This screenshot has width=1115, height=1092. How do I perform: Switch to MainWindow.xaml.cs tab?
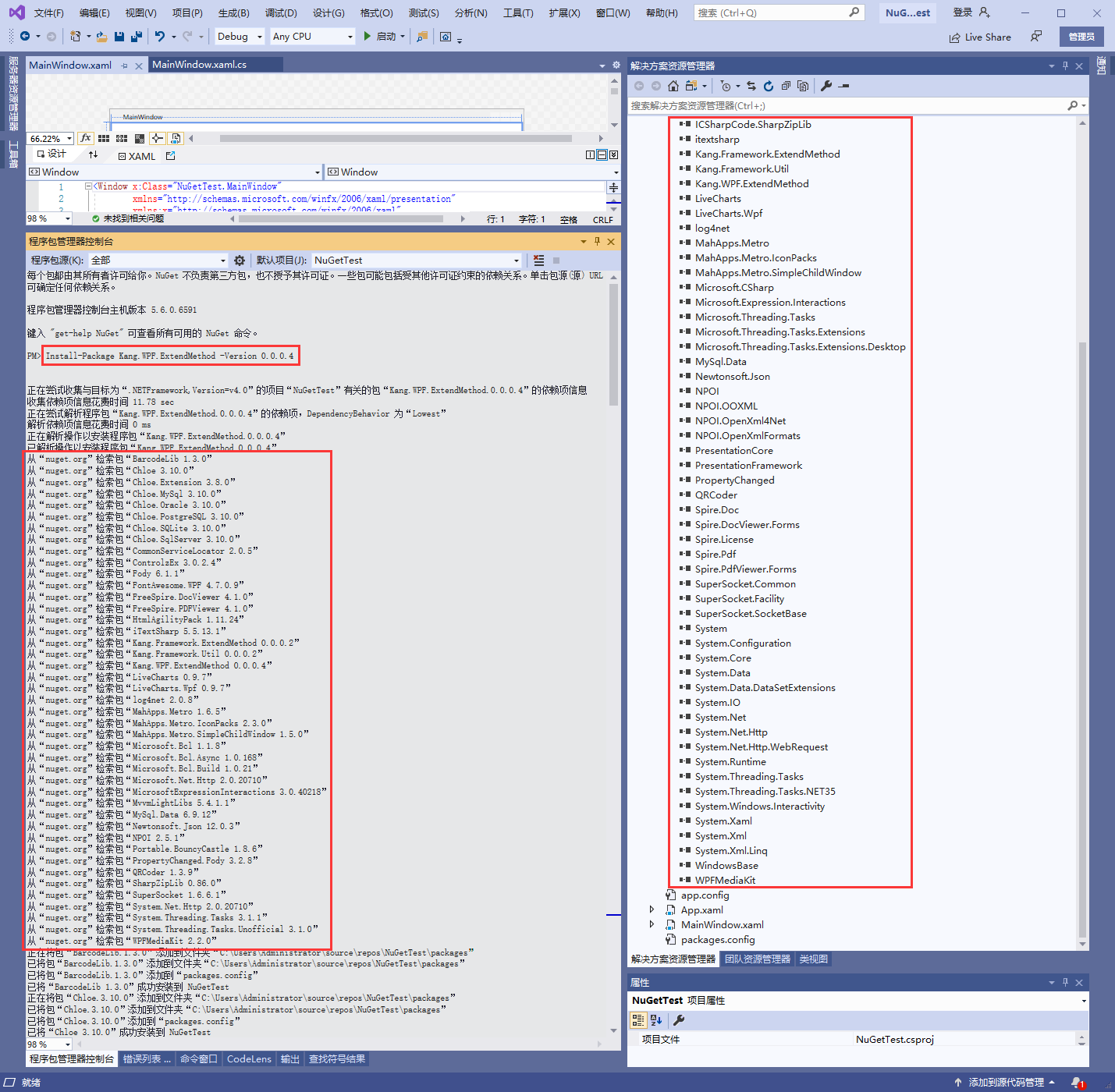pos(199,65)
